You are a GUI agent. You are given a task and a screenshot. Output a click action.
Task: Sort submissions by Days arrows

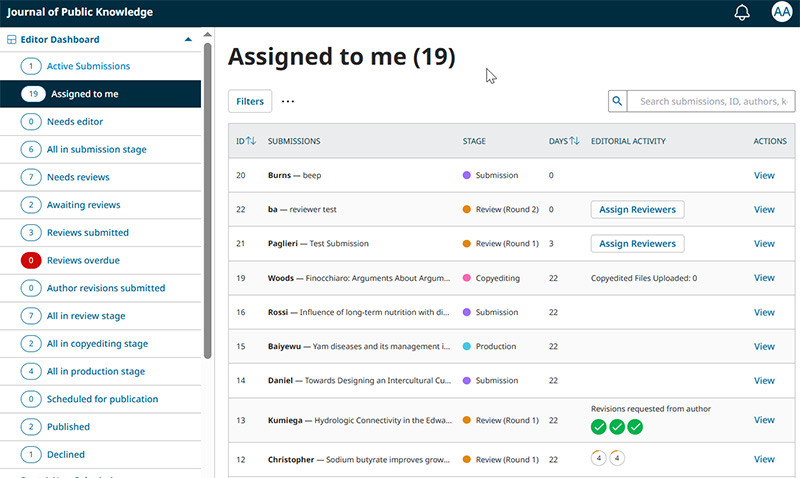coord(574,141)
